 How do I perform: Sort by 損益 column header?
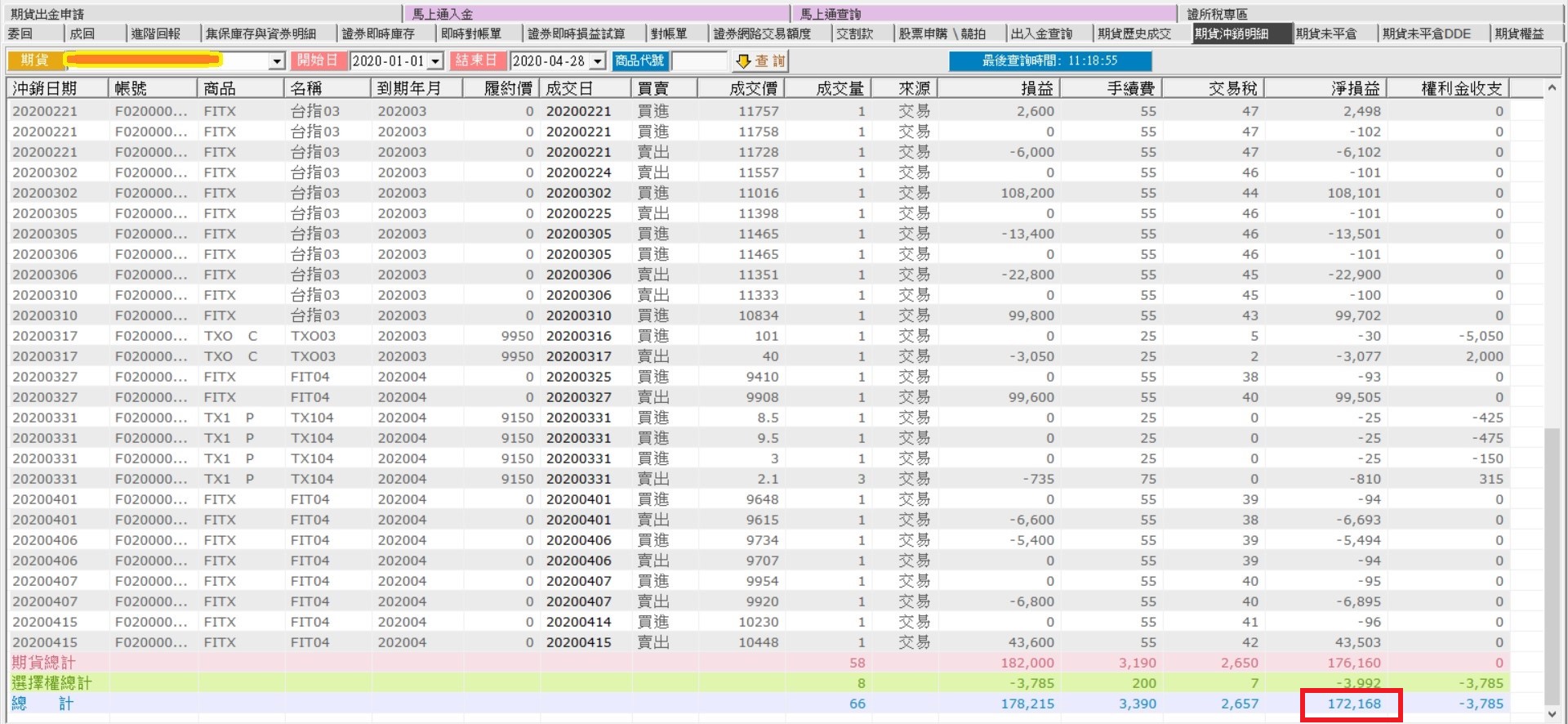999,88
